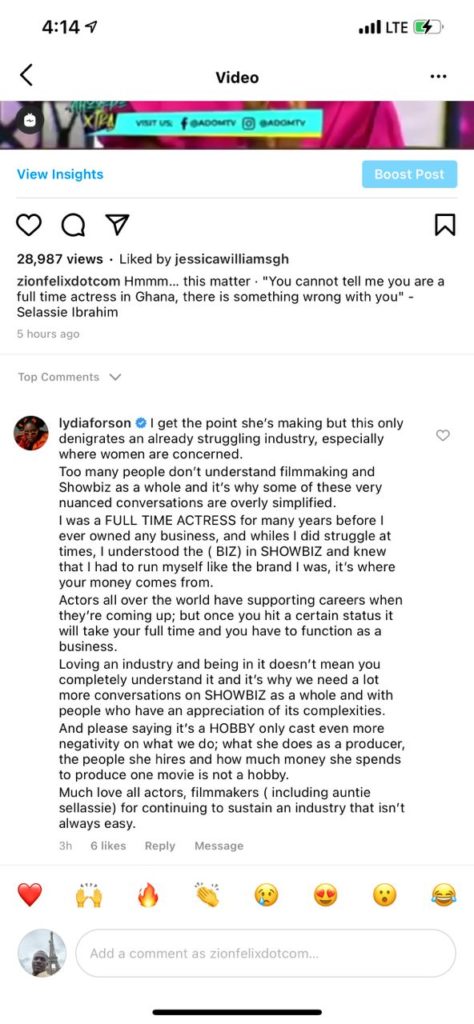Tap the back arrow icon
The image size is (474, 1024).
(26, 76)
